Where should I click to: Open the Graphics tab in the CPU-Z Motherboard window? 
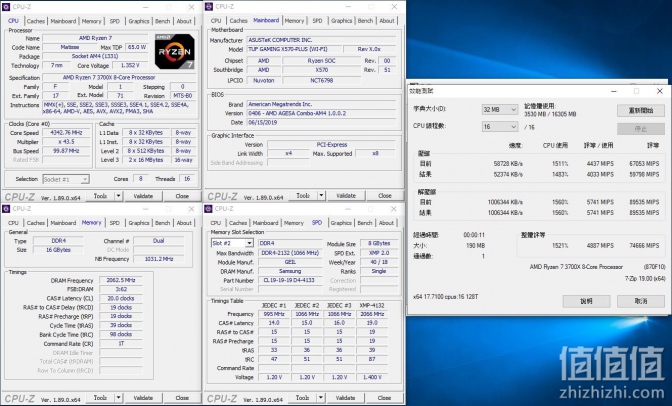[x=341, y=21]
